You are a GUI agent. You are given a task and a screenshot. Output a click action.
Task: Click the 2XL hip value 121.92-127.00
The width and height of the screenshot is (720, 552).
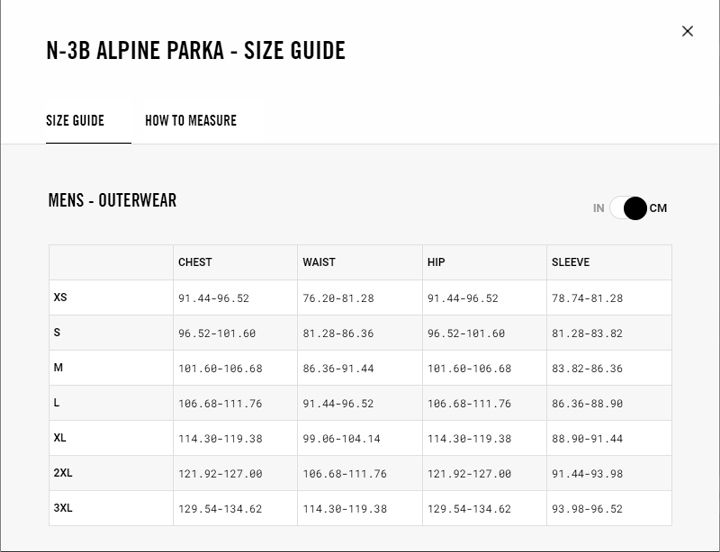pyautogui.click(x=469, y=474)
